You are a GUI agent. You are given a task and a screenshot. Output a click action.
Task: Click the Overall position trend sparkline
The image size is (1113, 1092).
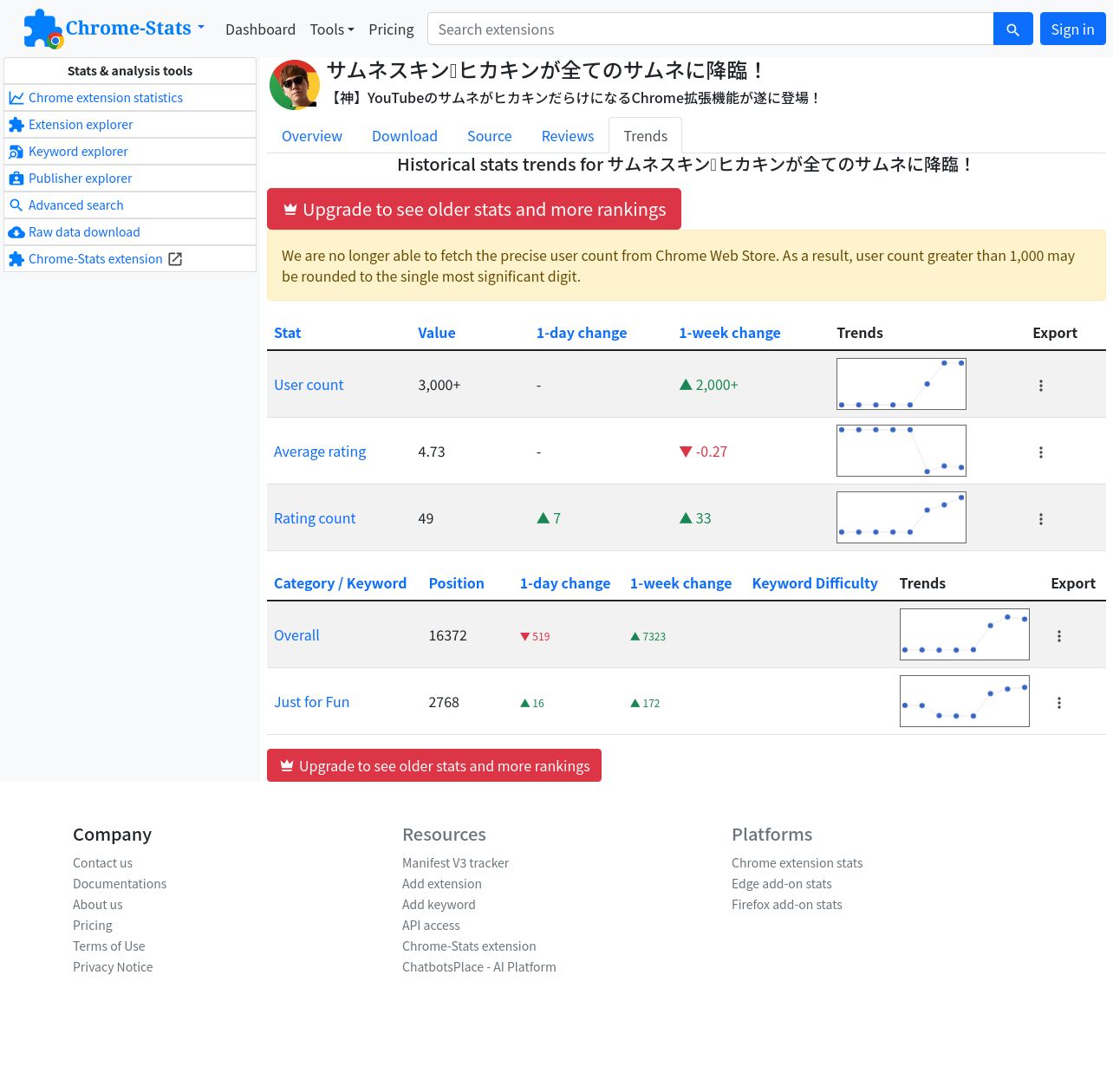click(965, 634)
